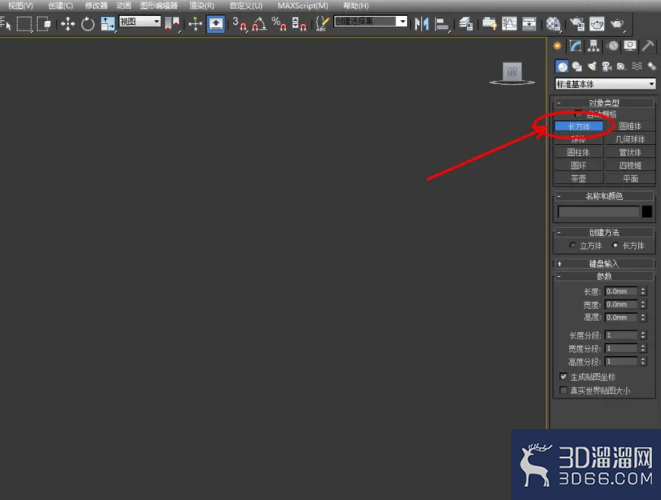This screenshot has height=500, width=661.
Task: Expand the 键盘输入 rollout
Action: coord(604,263)
